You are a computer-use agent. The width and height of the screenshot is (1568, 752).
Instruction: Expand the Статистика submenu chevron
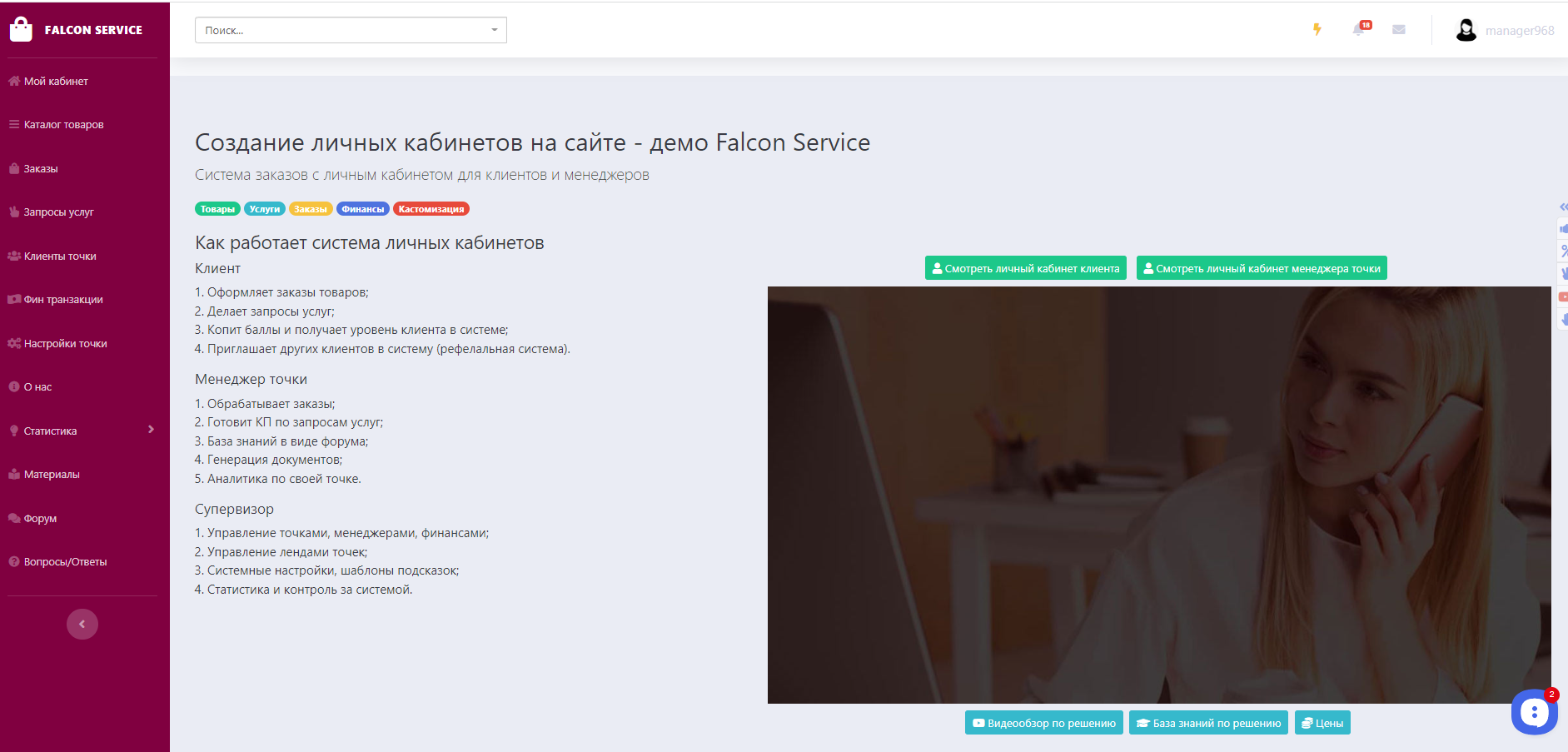[151, 430]
